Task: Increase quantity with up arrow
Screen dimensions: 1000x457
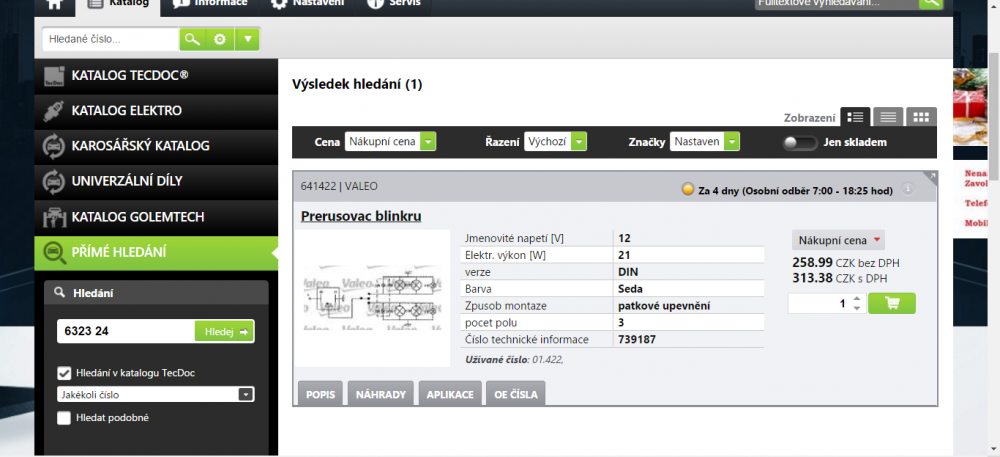Action: (857, 298)
